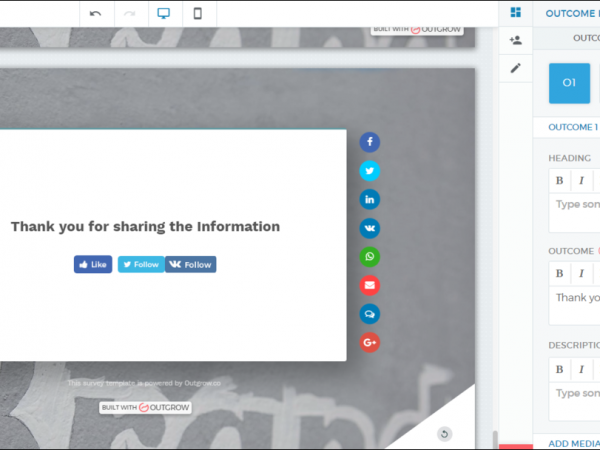This screenshot has width=600, height=450.
Task: Toggle bold in the Heading editor
Action: click(560, 181)
